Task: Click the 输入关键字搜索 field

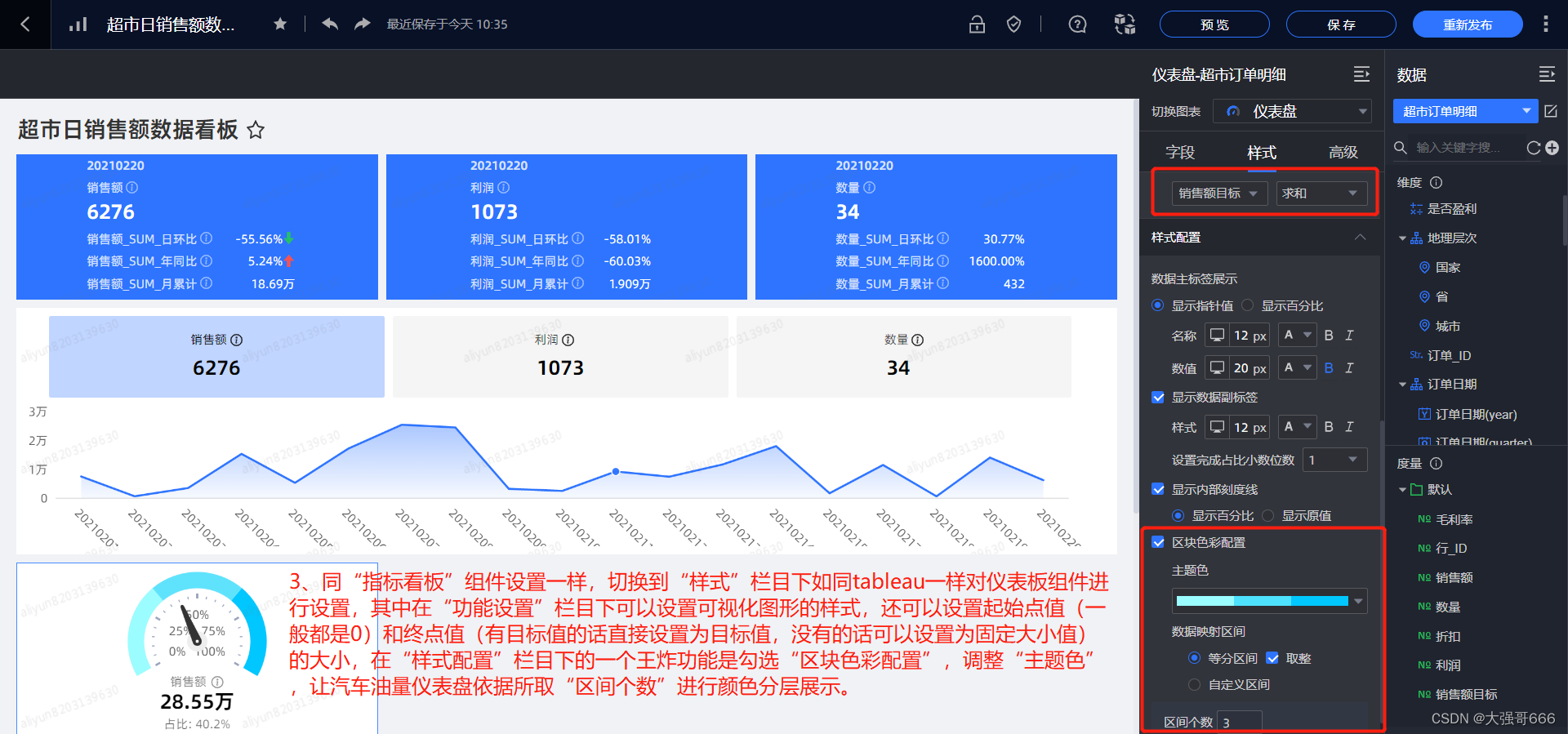Action: pos(1459,148)
